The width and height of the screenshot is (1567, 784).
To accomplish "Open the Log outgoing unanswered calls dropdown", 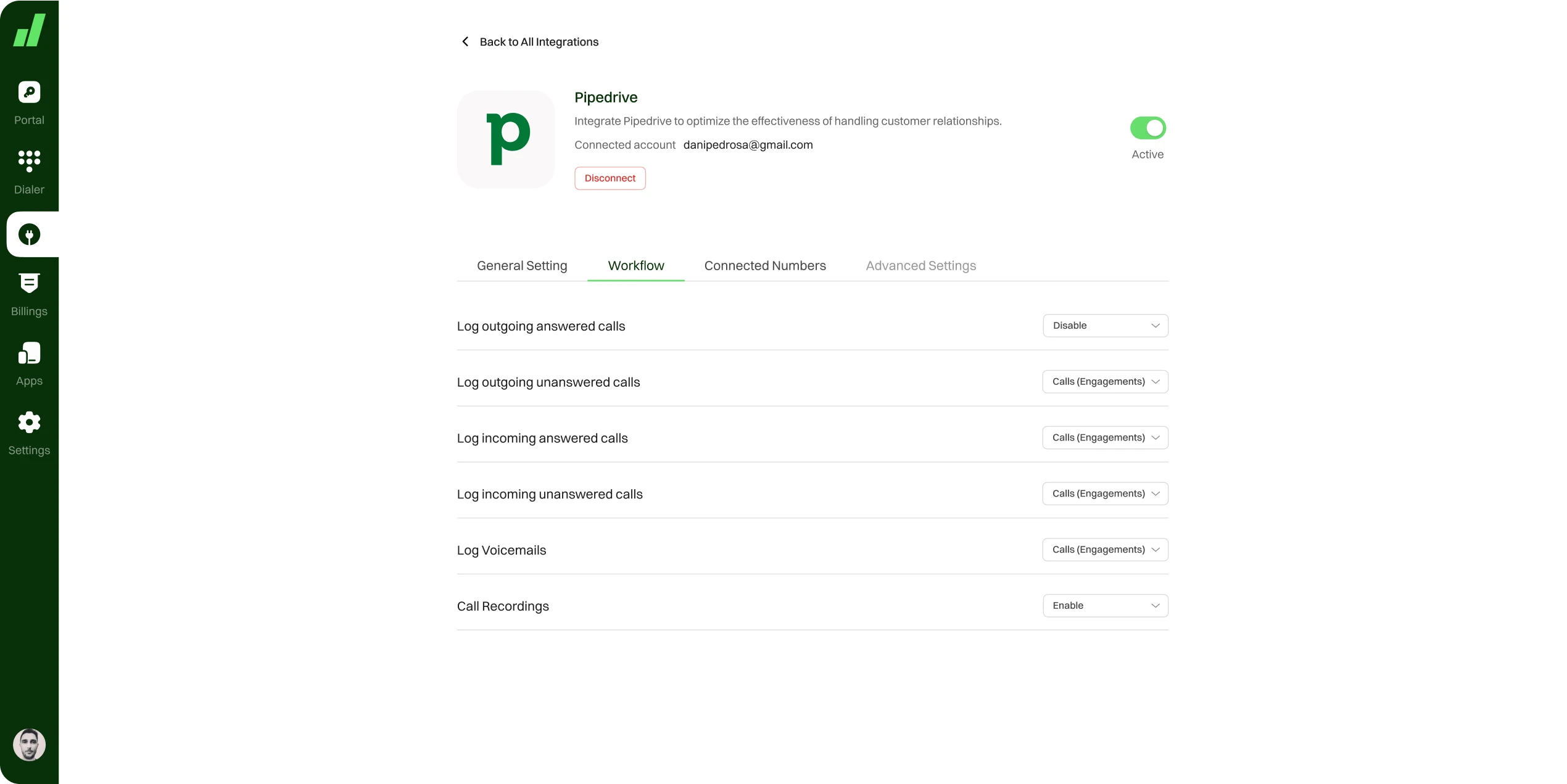I will (1105, 382).
